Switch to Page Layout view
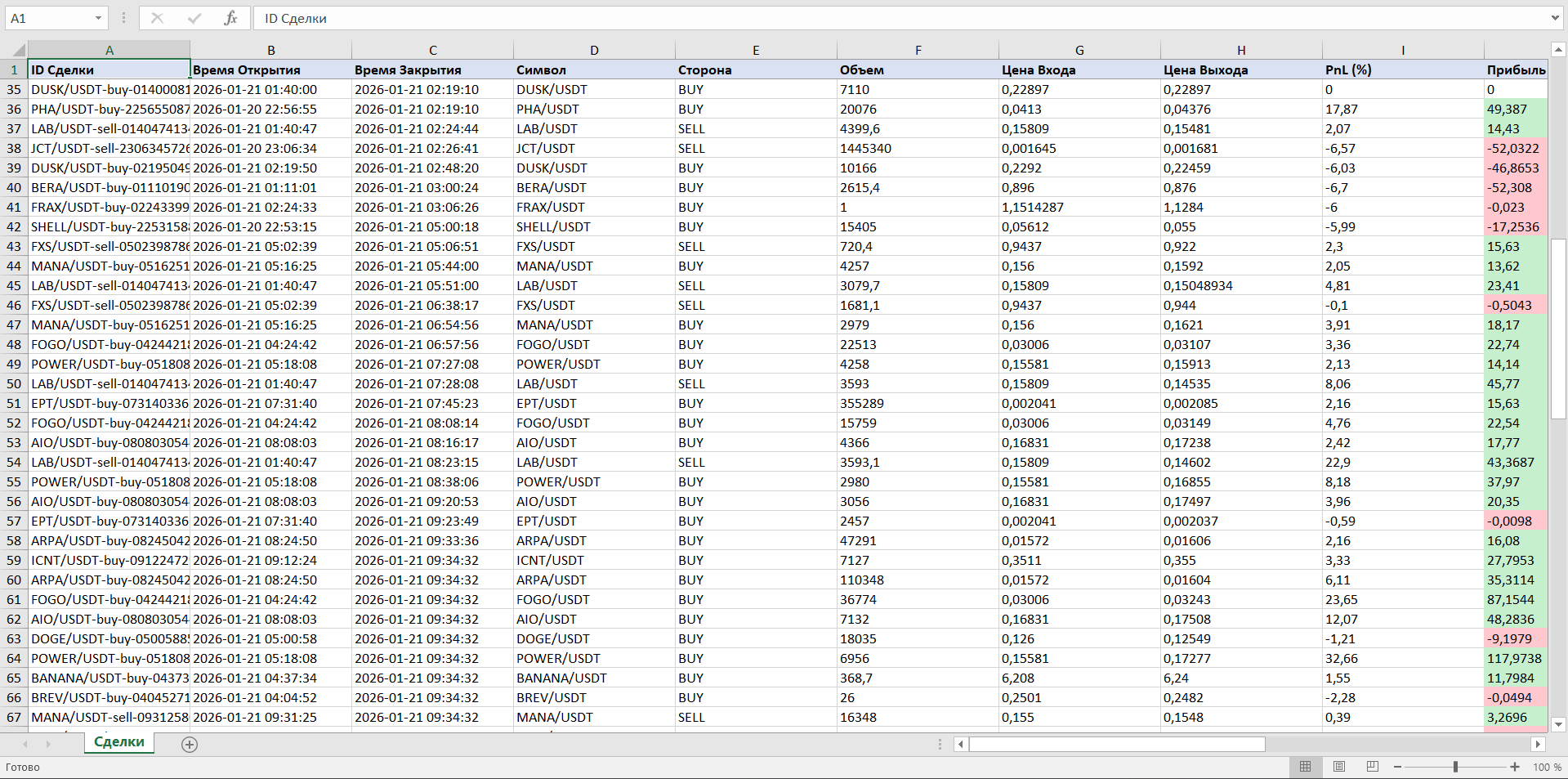Image resolution: width=1568 pixels, height=779 pixels. (1338, 767)
